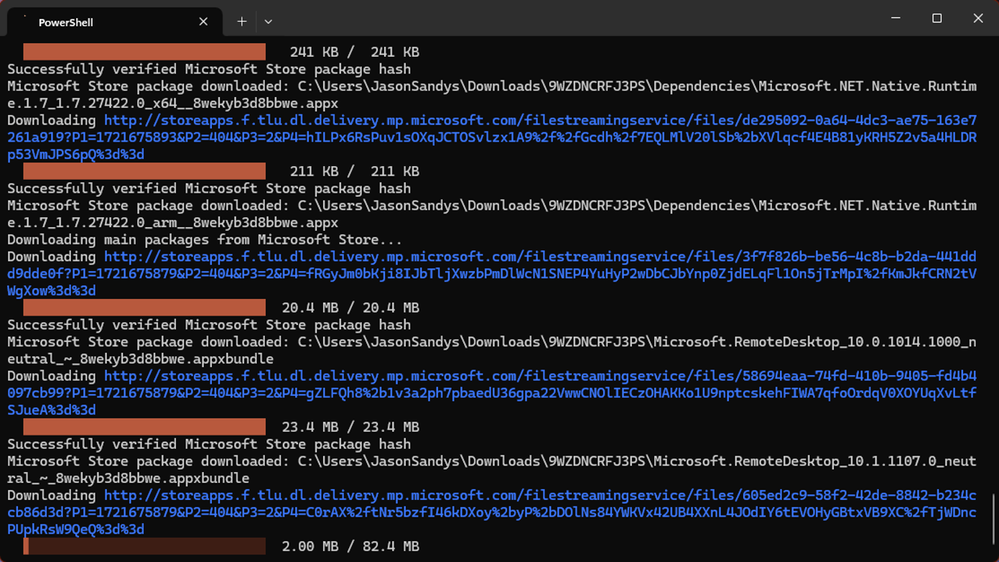Click first 'Successfully verified Microsoft Store package hash' line
The width and height of the screenshot is (999, 562).
click(x=209, y=69)
